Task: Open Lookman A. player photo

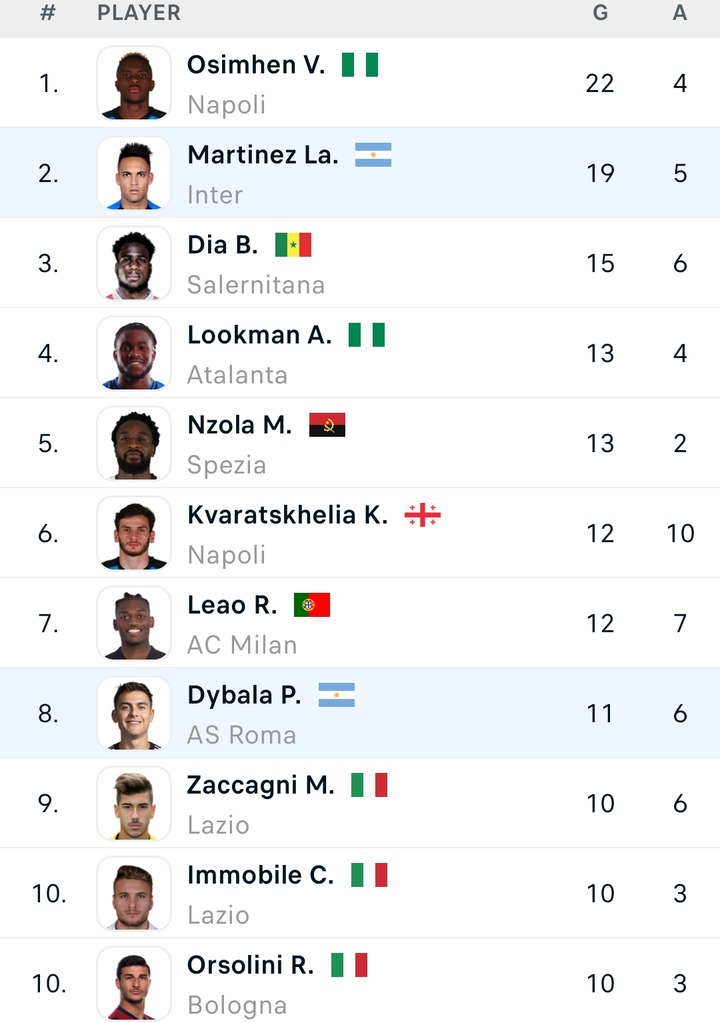Action: coord(134,353)
